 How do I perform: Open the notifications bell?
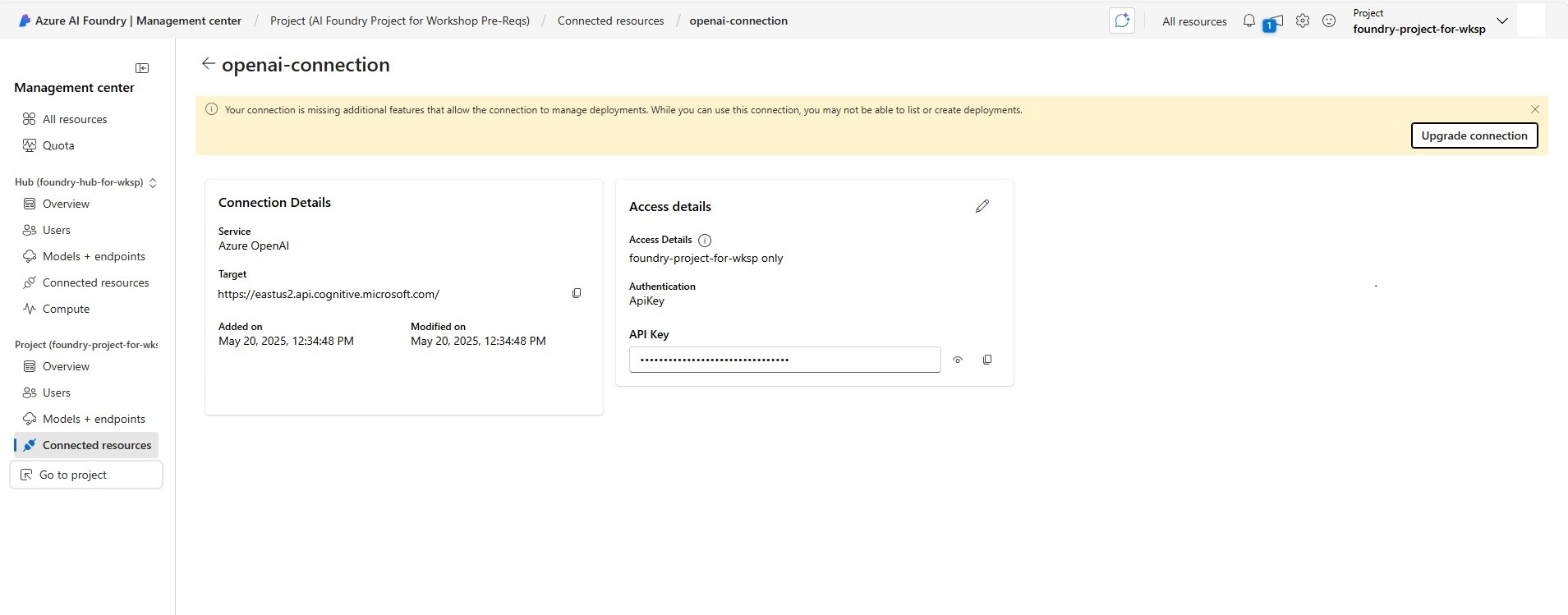1248,21
